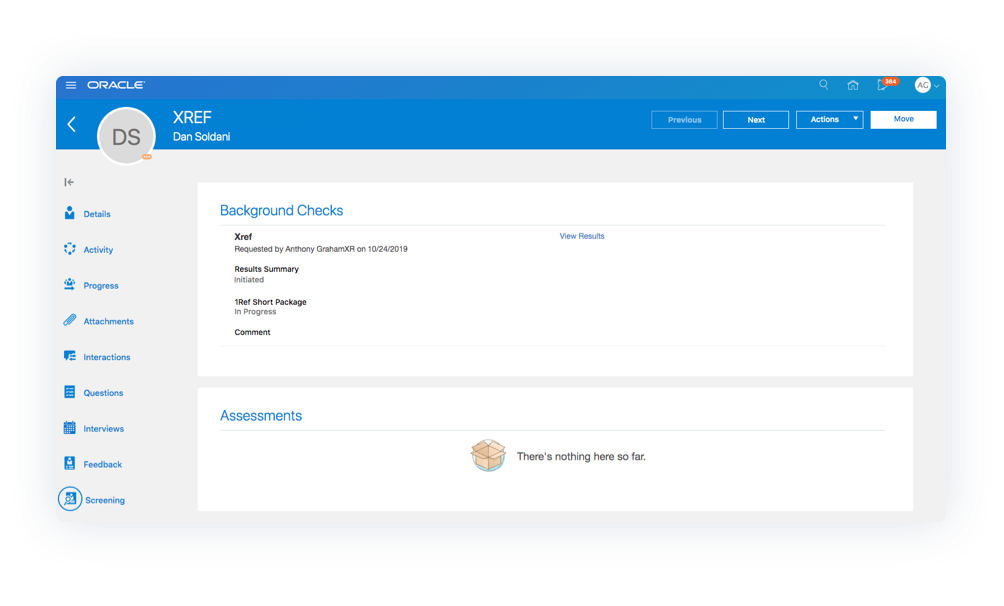Click the 1Ref Short Package label
The image size is (1004, 606).
[x=270, y=302]
